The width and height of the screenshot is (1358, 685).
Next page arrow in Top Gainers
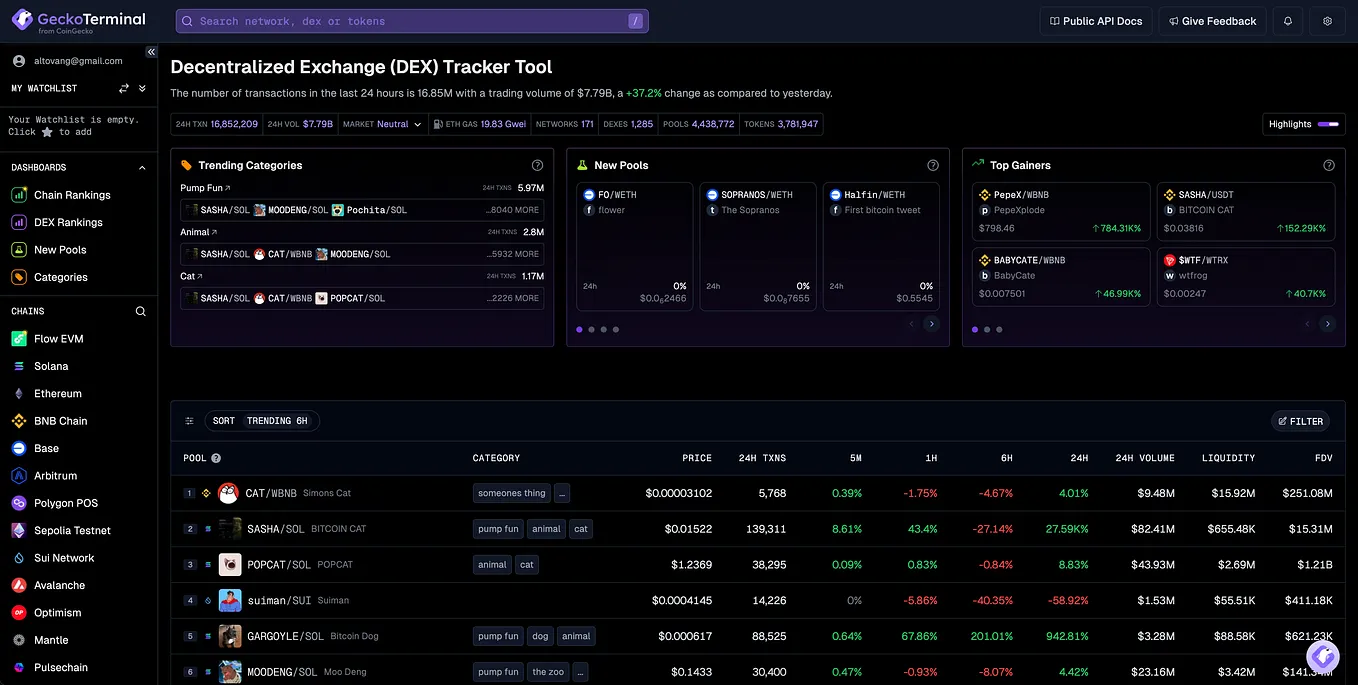(x=1328, y=324)
